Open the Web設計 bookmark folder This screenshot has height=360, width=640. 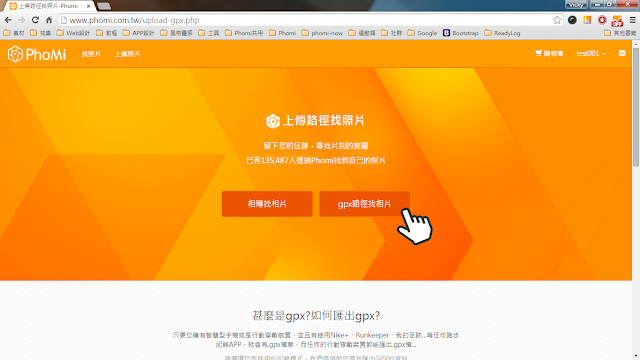pyautogui.click(x=73, y=33)
